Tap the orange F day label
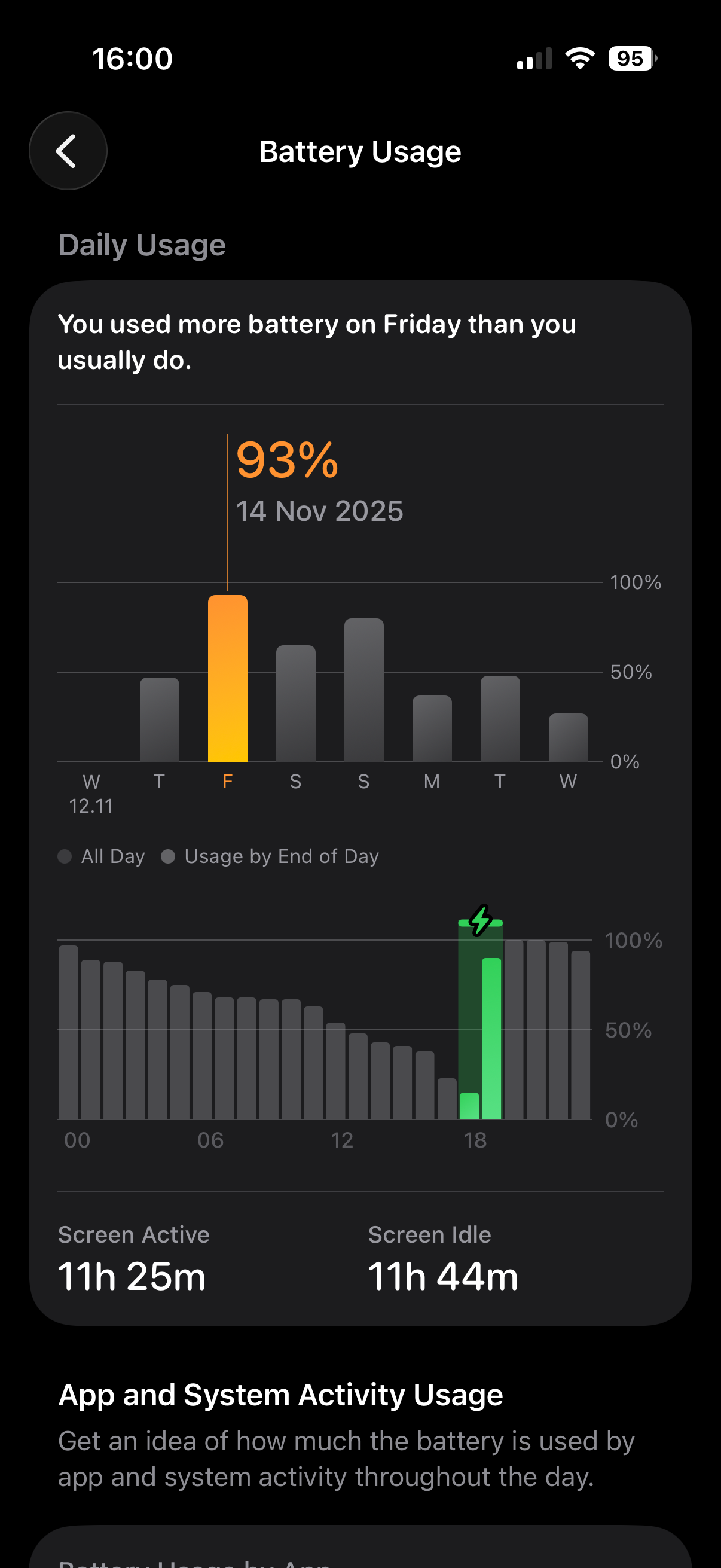Image resolution: width=721 pixels, height=1568 pixels. tap(228, 782)
